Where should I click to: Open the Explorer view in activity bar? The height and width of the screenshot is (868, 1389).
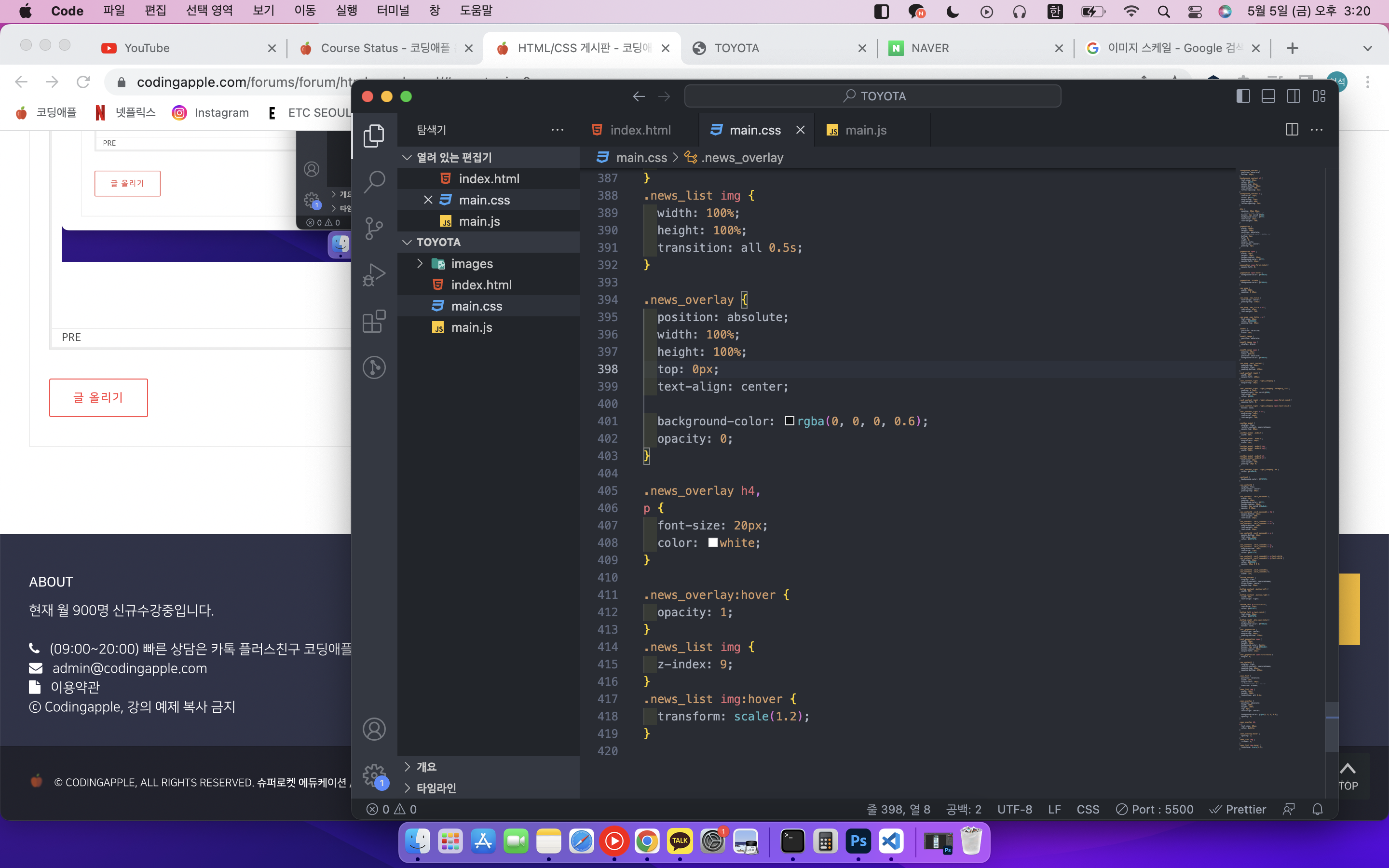(374, 136)
